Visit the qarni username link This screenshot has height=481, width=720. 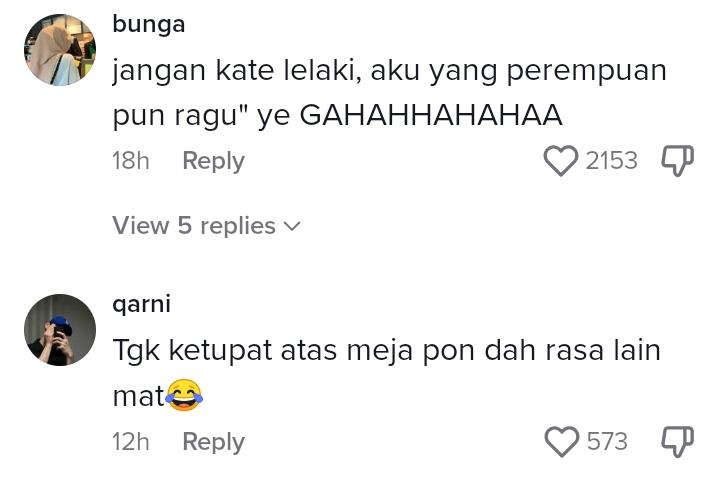tap(141, 304)
